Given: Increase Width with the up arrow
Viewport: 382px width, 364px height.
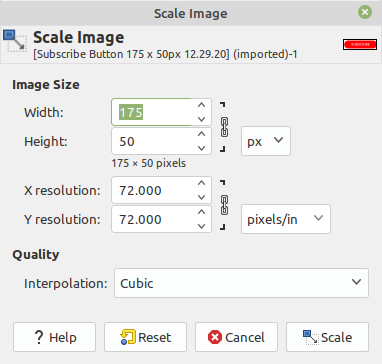Looking at the screenshot, I should pos(201,105).
